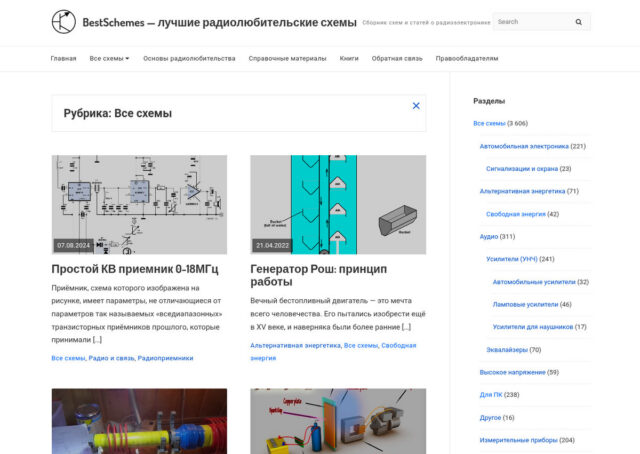Open article Генератор Рош: принцип работы
The image size is (640, 454).
point(318,275)
